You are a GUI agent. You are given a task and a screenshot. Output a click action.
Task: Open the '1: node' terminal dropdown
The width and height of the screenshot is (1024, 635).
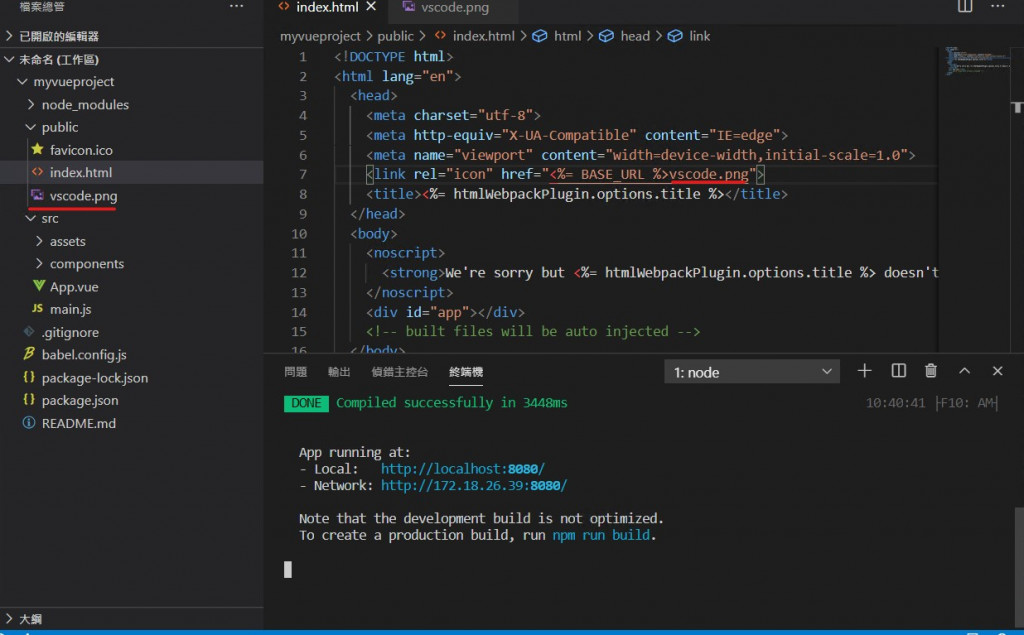point(752,372)
